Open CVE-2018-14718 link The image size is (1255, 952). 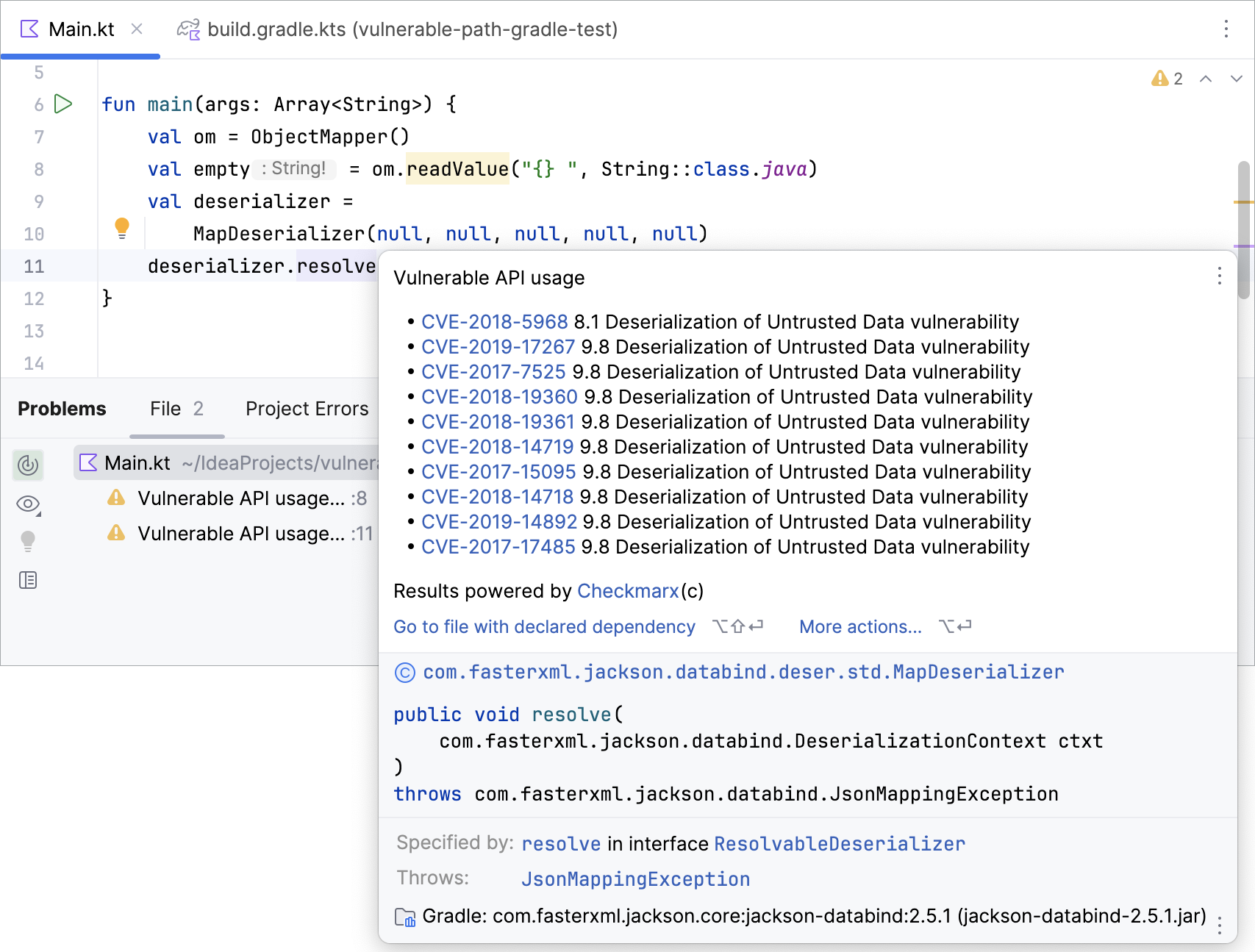[498, 497]
